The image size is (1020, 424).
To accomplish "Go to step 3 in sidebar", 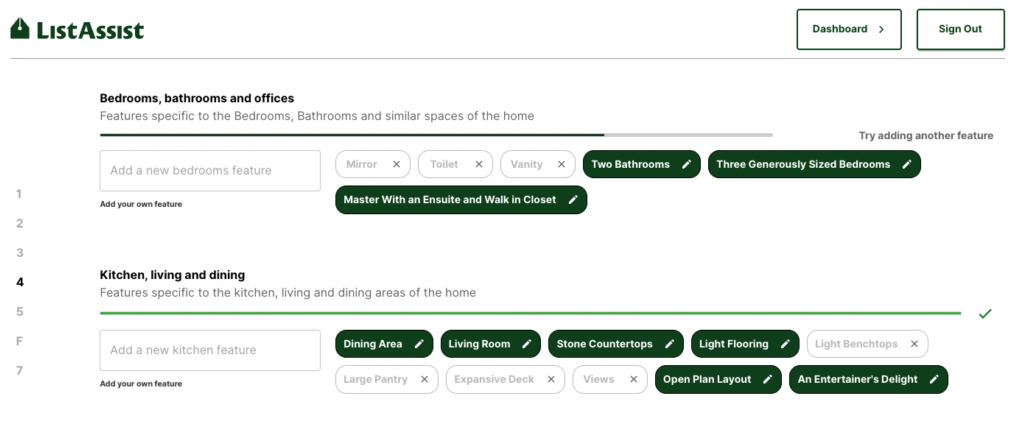I will click(x=19, y=253).
